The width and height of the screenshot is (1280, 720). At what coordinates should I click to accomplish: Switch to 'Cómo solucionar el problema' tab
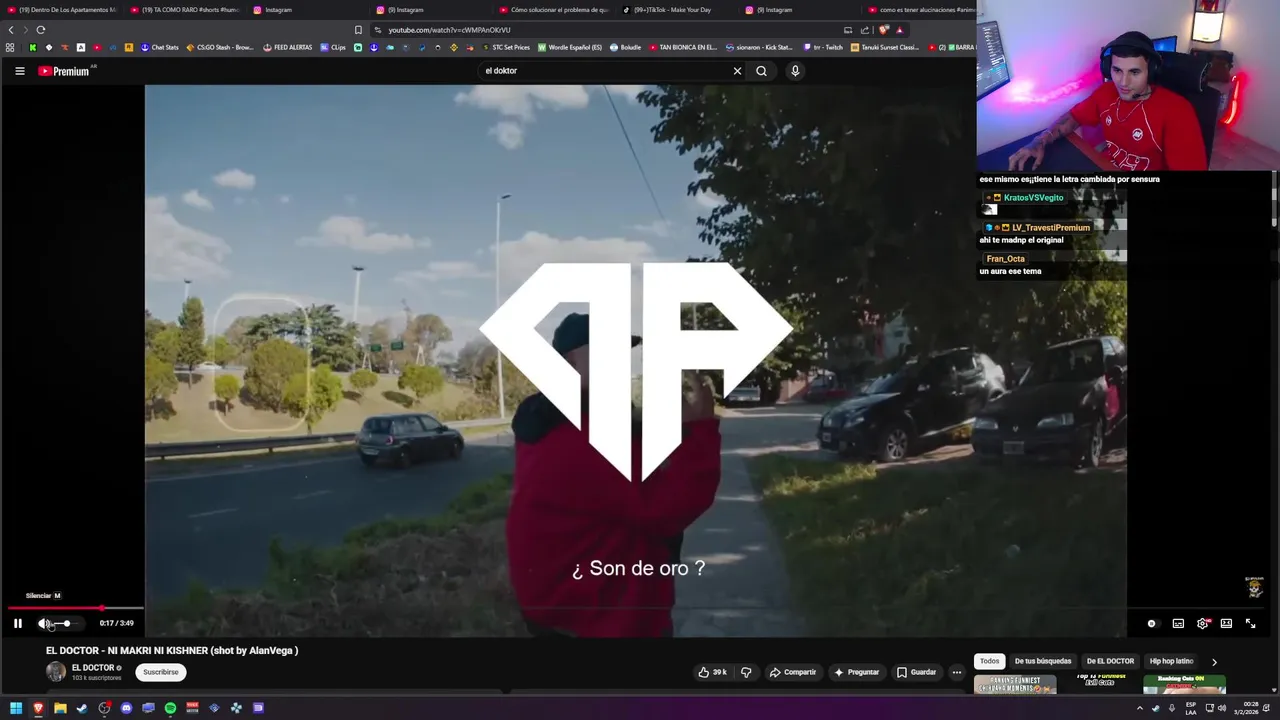click(x=554, y=10)
